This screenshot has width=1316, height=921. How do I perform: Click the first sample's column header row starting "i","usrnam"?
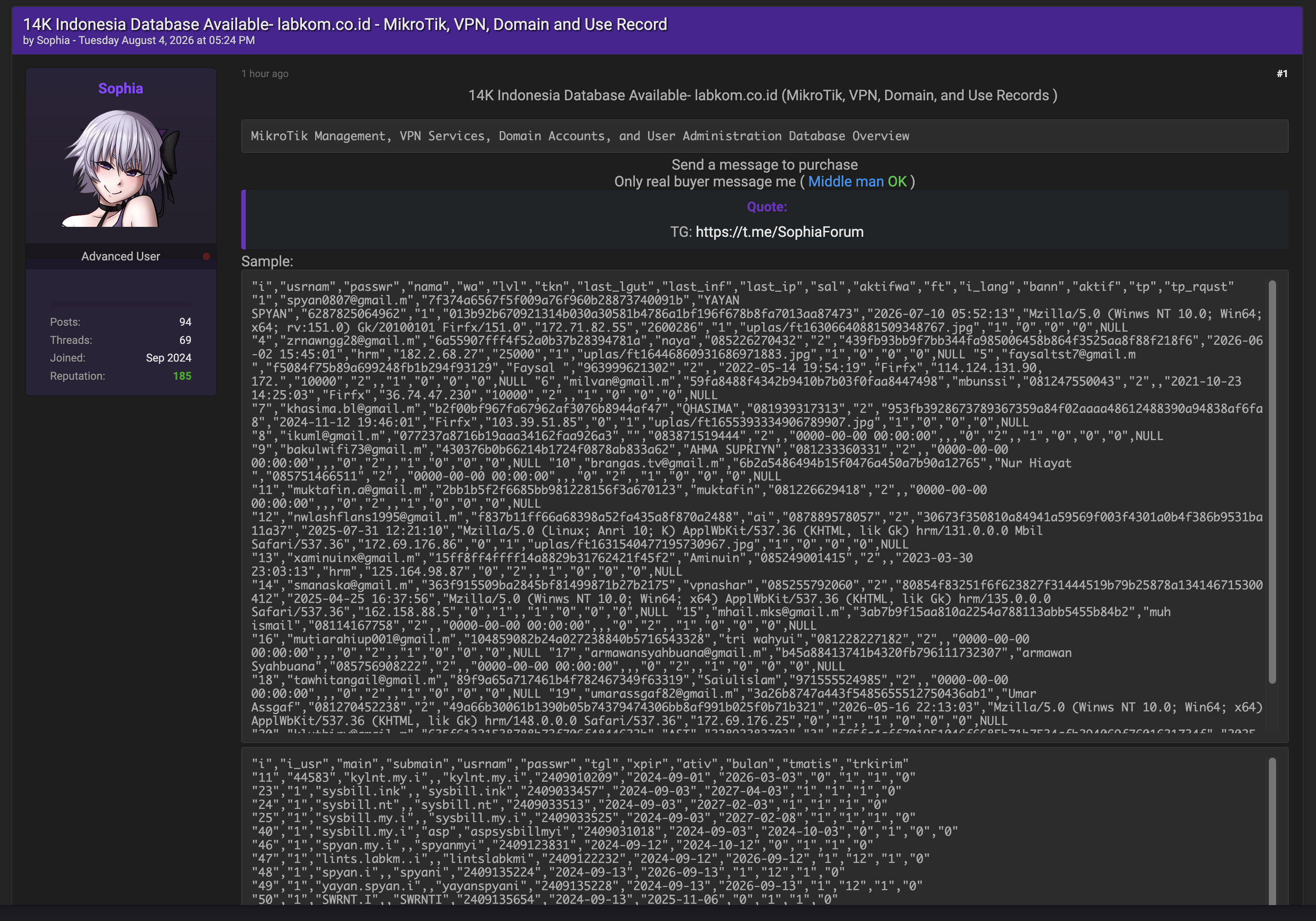point(742,287)
